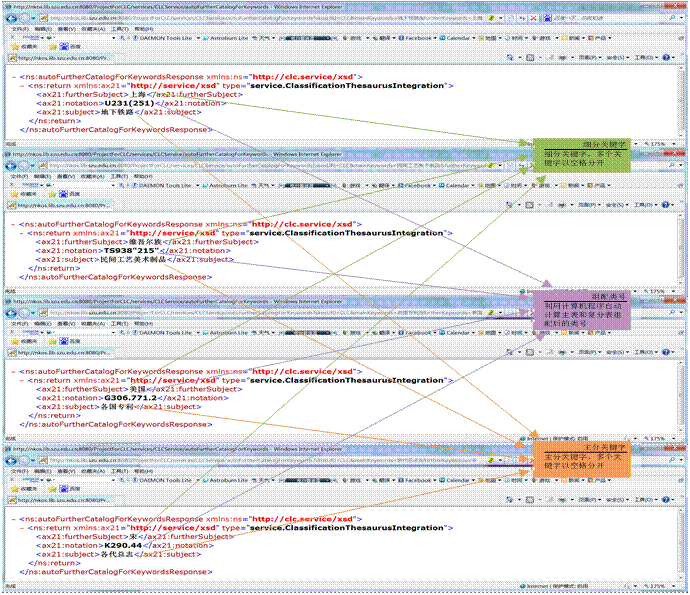
Task: Open the 帮助(H) menu in the top window
Action: [x=143, y=30]
